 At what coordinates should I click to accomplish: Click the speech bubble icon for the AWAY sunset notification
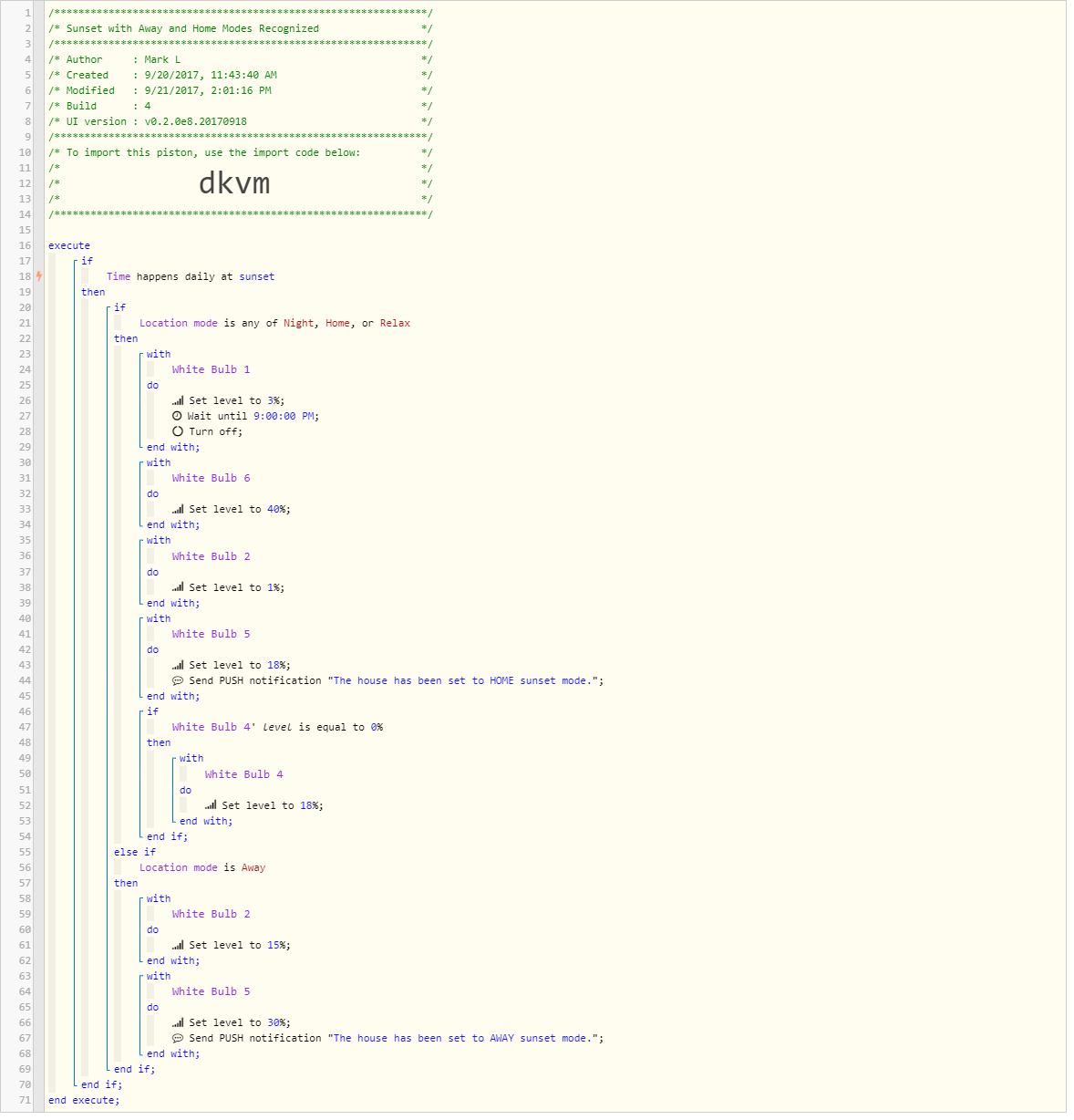pyautogui.click(x=178, y=1038)
